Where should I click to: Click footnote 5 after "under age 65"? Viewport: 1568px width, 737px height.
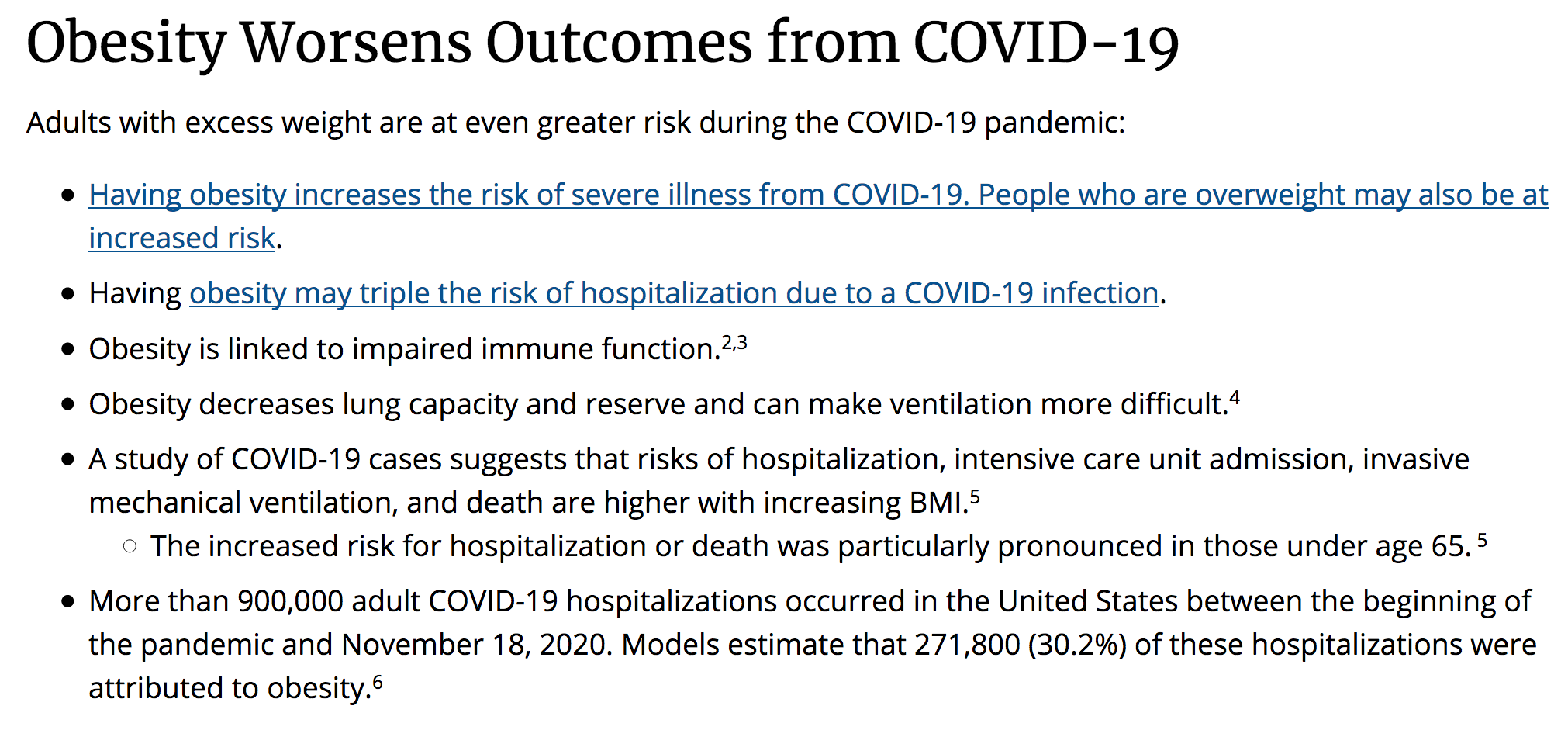pyautogui.click(x=1482, y=540)
